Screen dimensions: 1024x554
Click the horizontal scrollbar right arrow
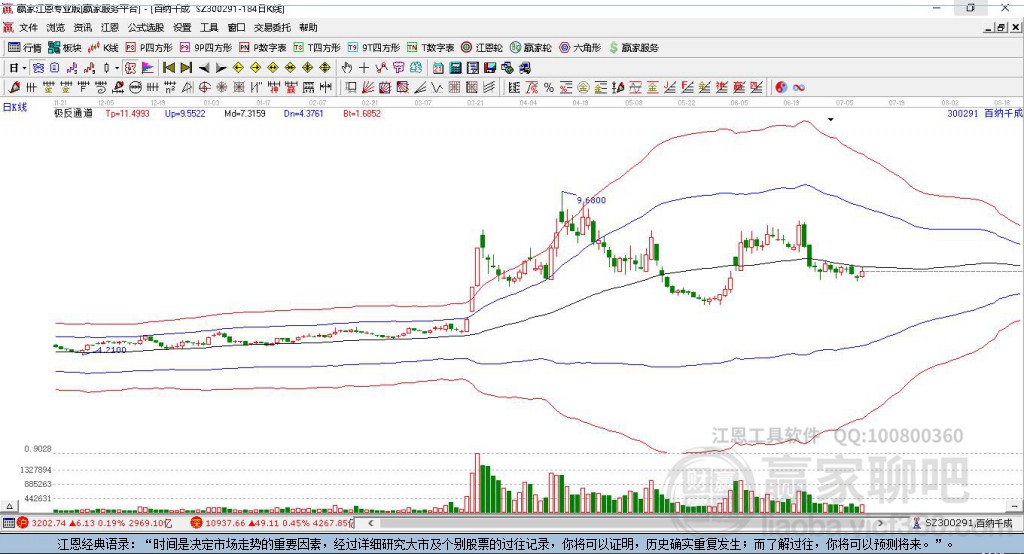[880, 523]
